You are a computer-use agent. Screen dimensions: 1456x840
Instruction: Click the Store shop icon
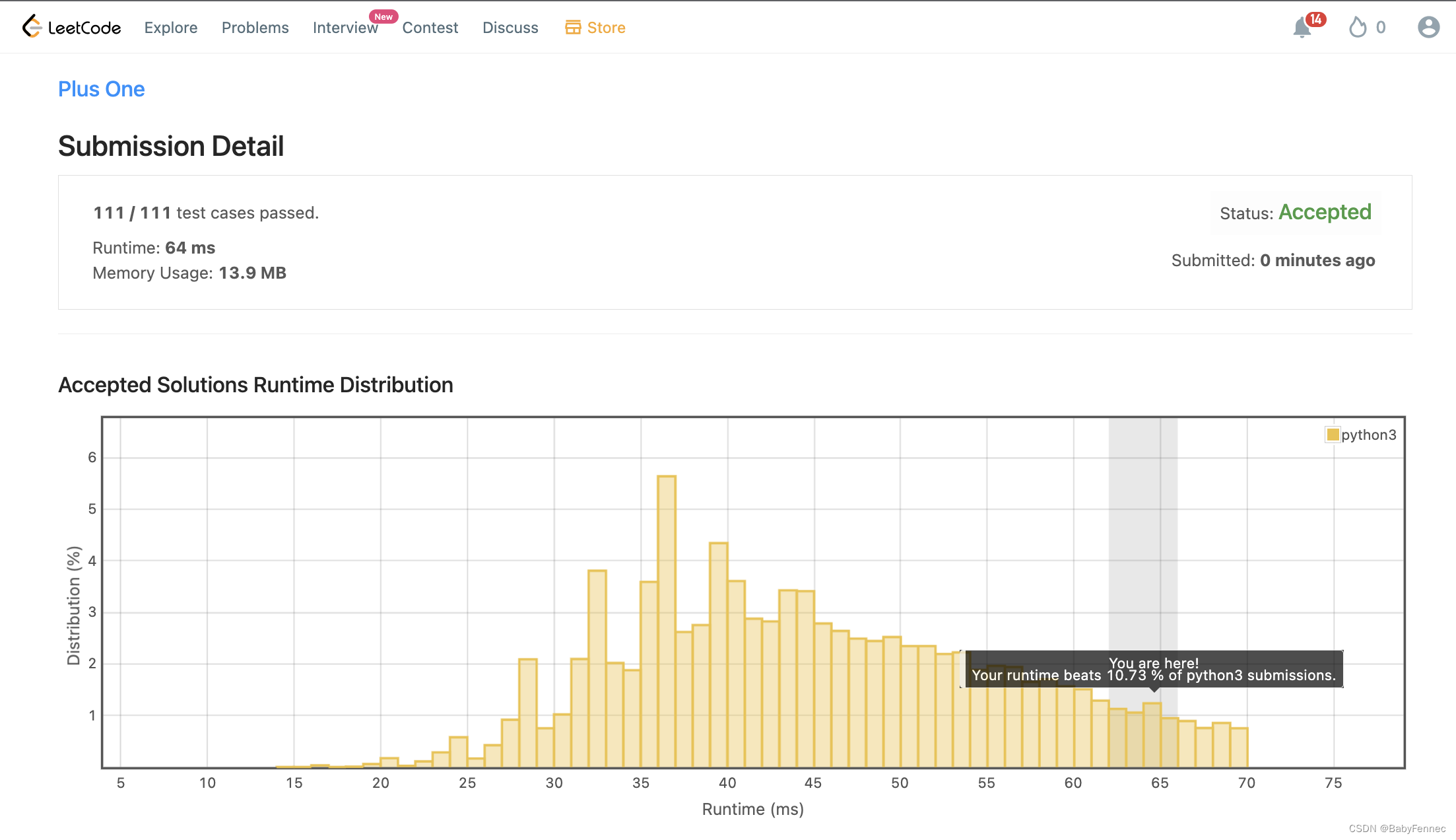(573, 27)
